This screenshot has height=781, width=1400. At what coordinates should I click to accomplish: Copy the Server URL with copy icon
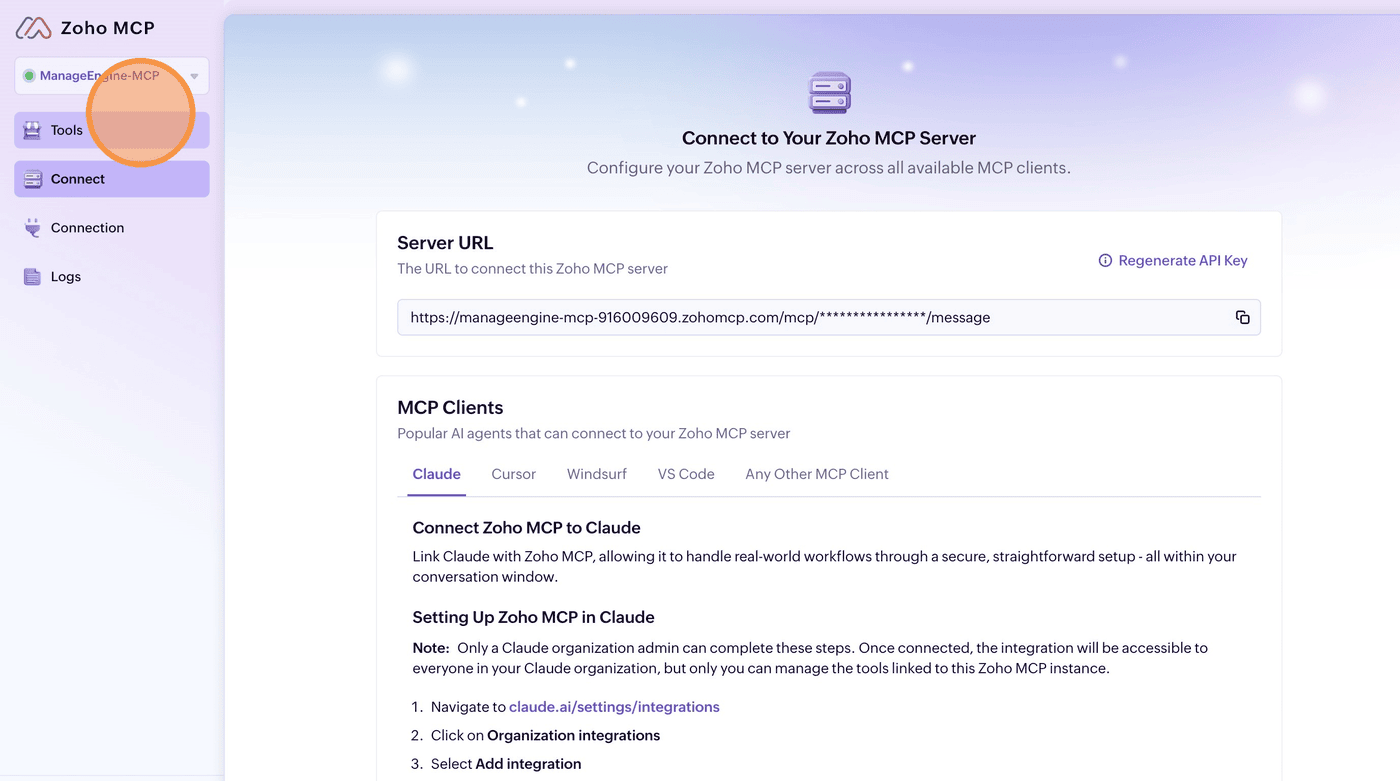[x=1242, y=317]
